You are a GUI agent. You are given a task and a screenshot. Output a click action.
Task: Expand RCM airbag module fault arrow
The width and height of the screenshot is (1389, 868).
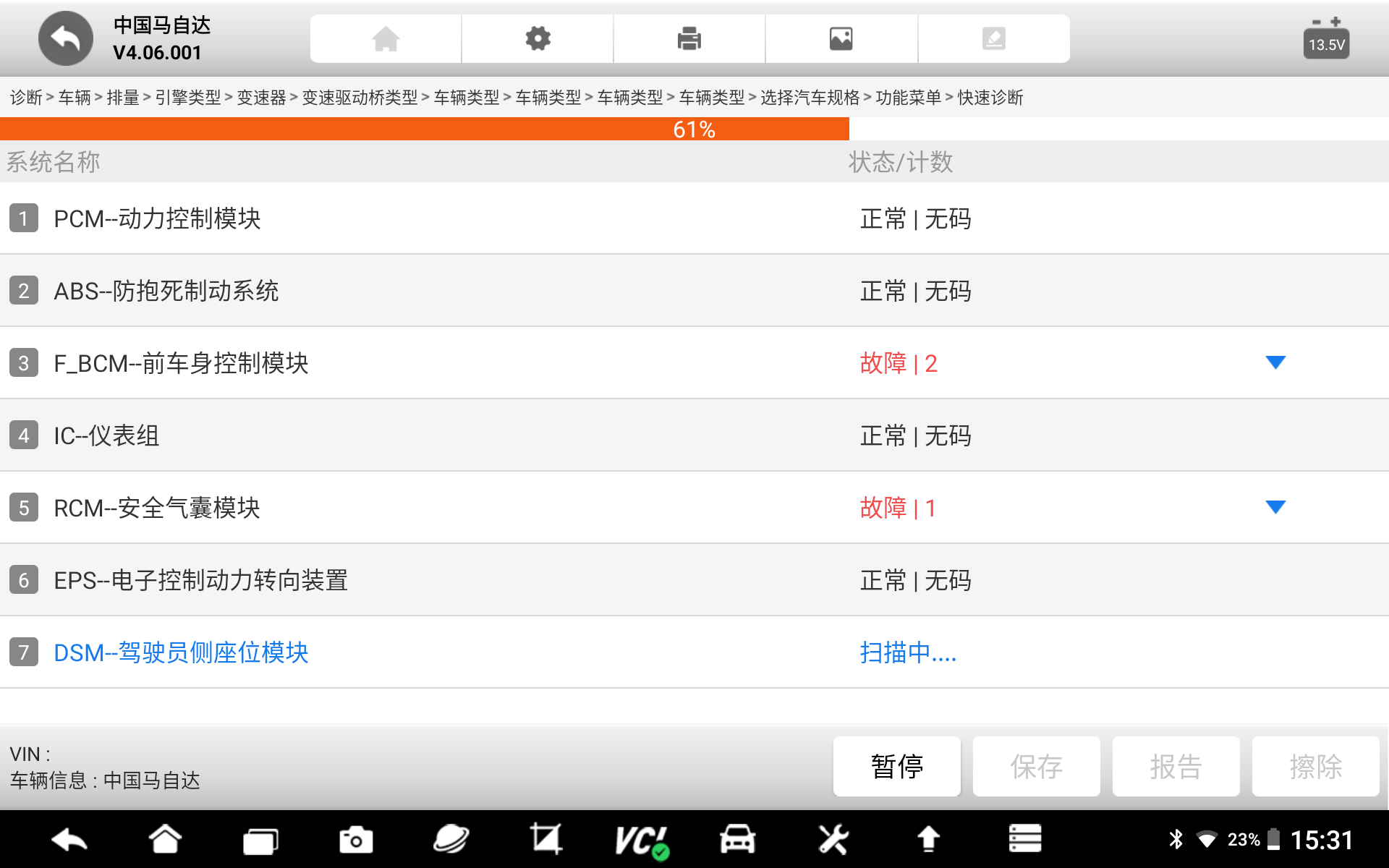(x=1275, y=507)
